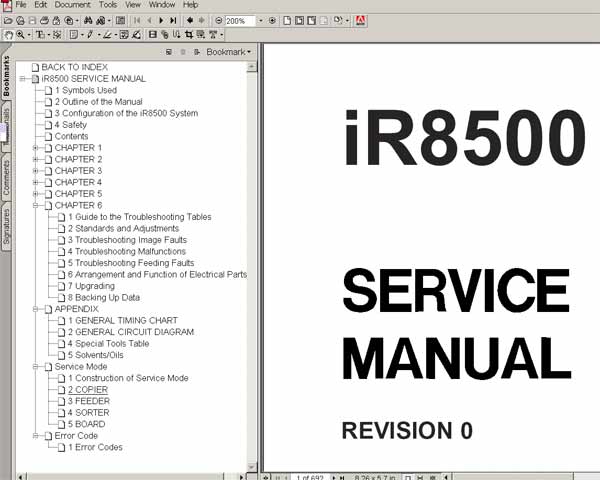Set view to Actual Size icon
Image resolution: width=600 pixels, height=480 pixels.
(x=287, y=20)
